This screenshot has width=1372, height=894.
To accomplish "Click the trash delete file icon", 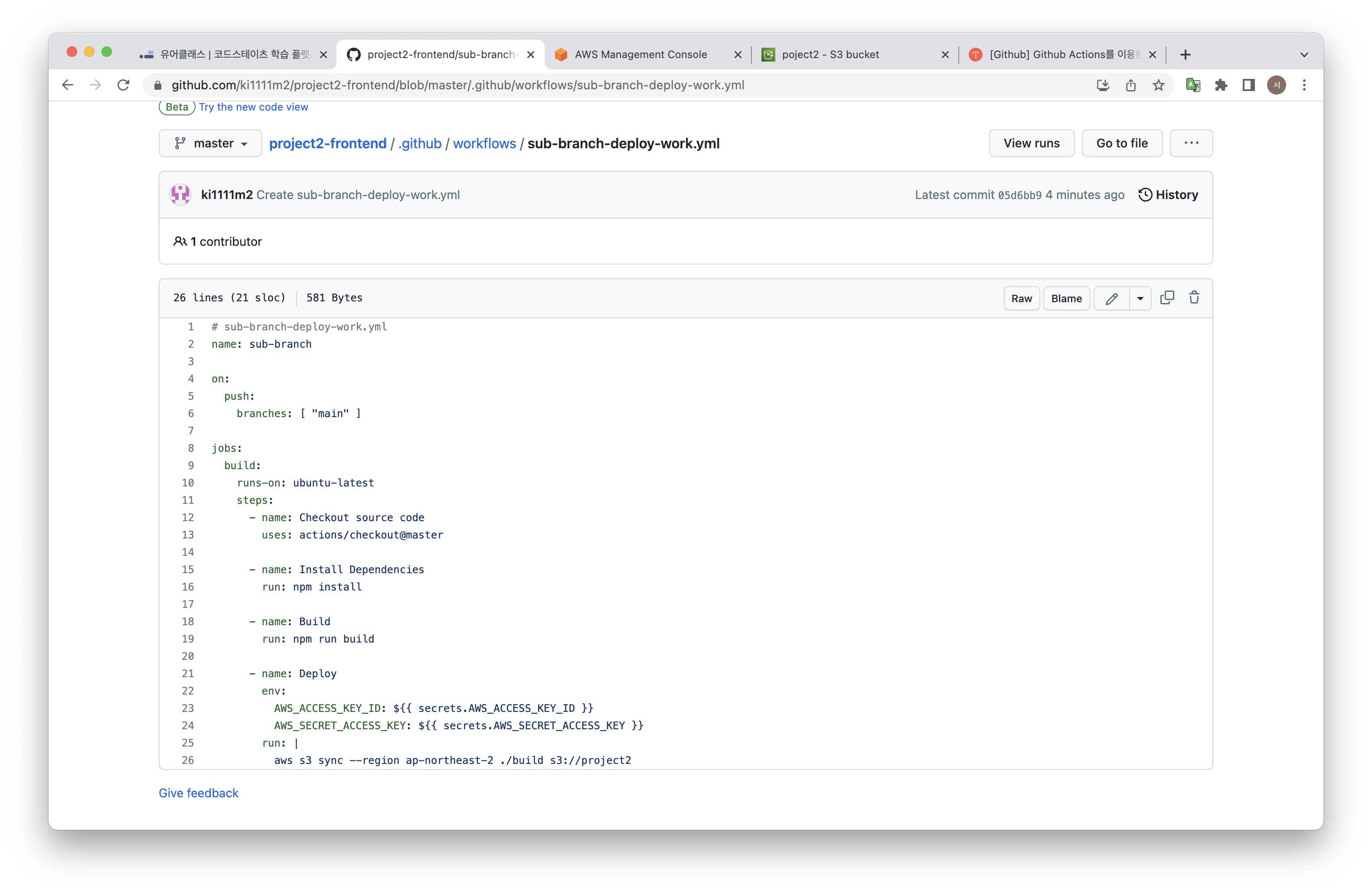I will pos(1194,297).
